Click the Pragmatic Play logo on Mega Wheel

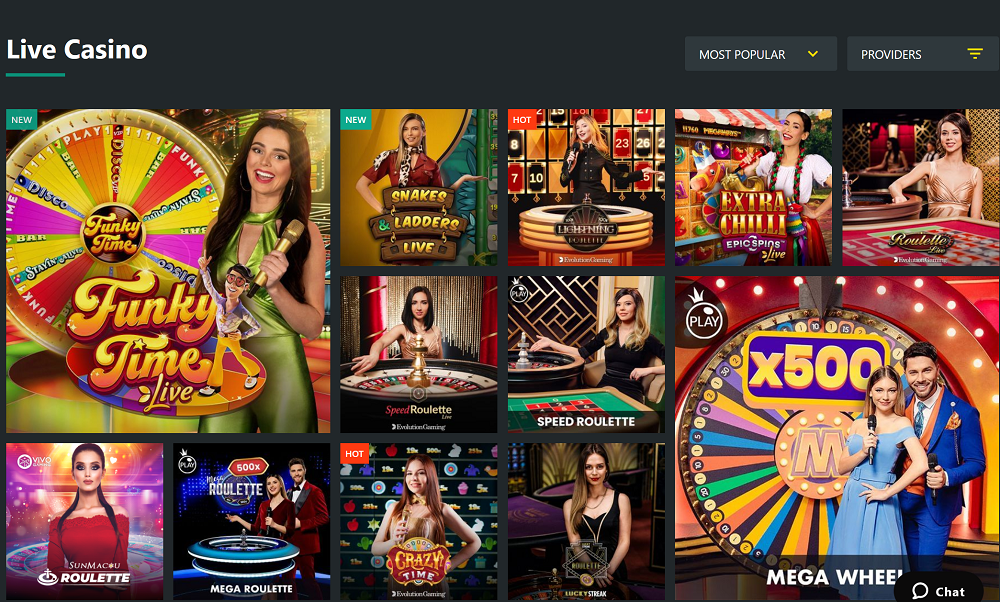[x=704, y=317]
